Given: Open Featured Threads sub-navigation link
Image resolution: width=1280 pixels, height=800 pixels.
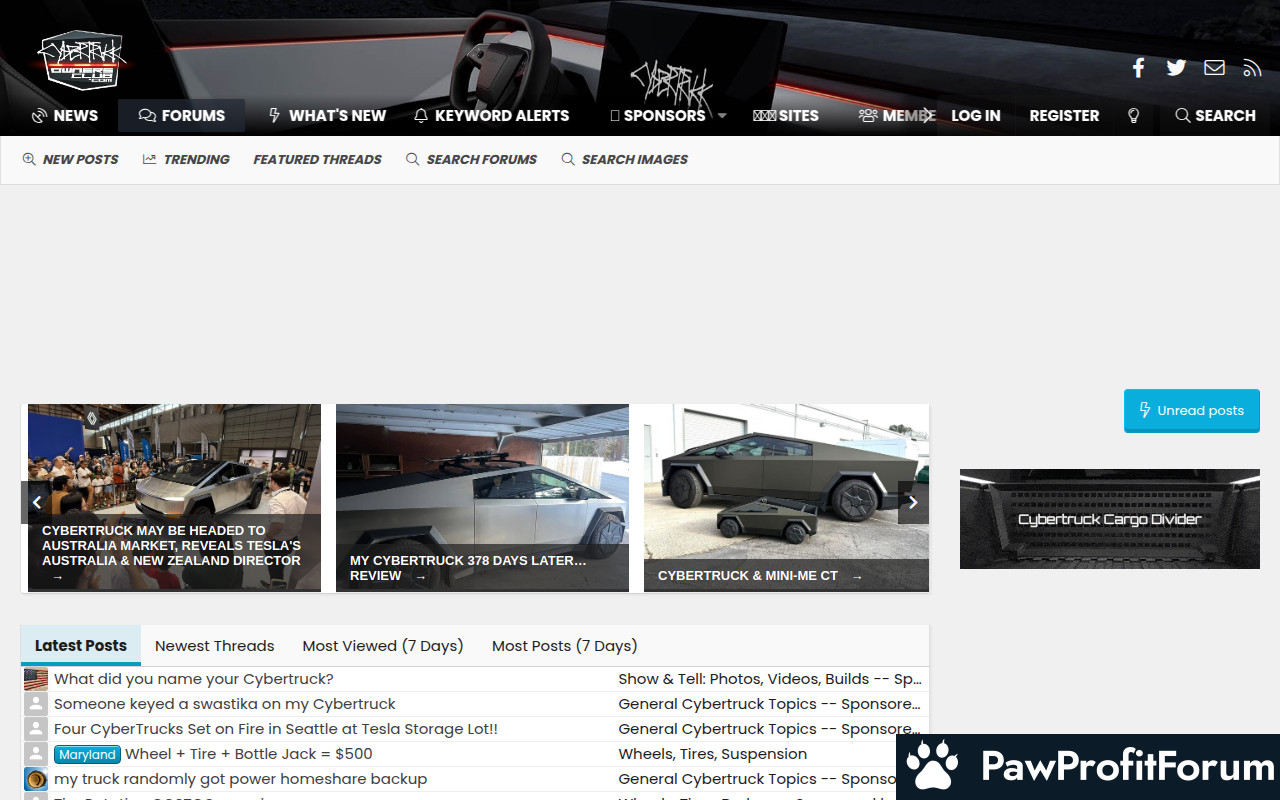Looking at the screenshot, I should tap(317, 159).
